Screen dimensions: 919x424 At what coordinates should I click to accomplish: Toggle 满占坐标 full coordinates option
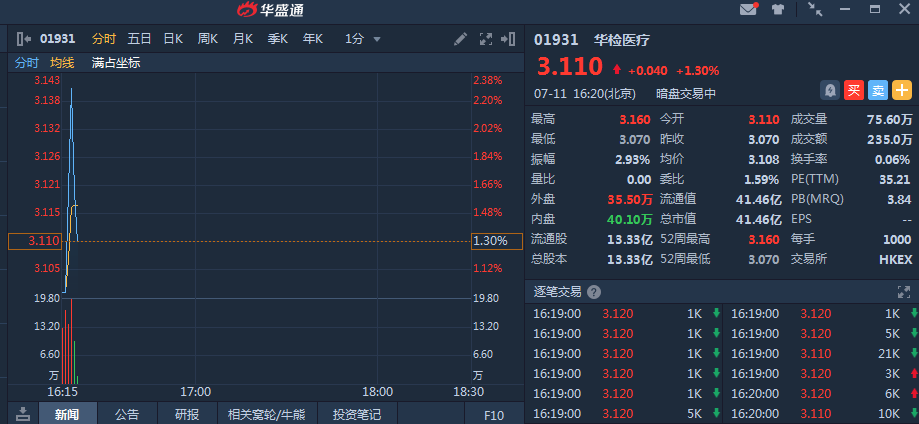(116, 63)
